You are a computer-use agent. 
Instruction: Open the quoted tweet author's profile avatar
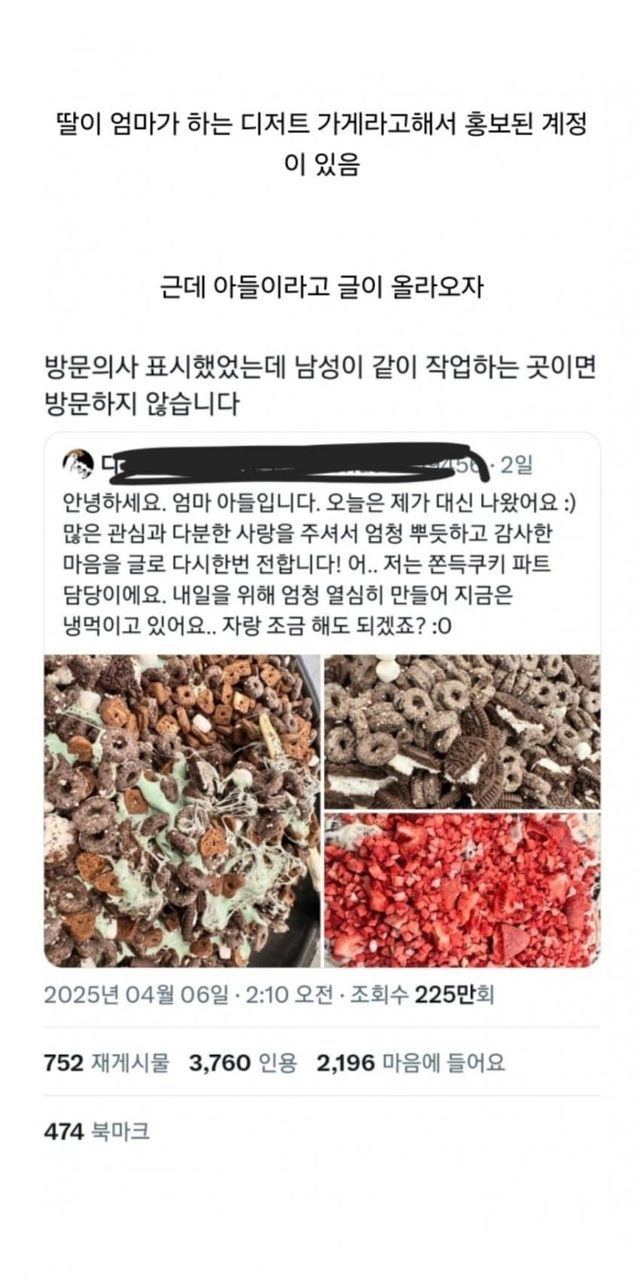pyautogui.click(x=77, y=464)
